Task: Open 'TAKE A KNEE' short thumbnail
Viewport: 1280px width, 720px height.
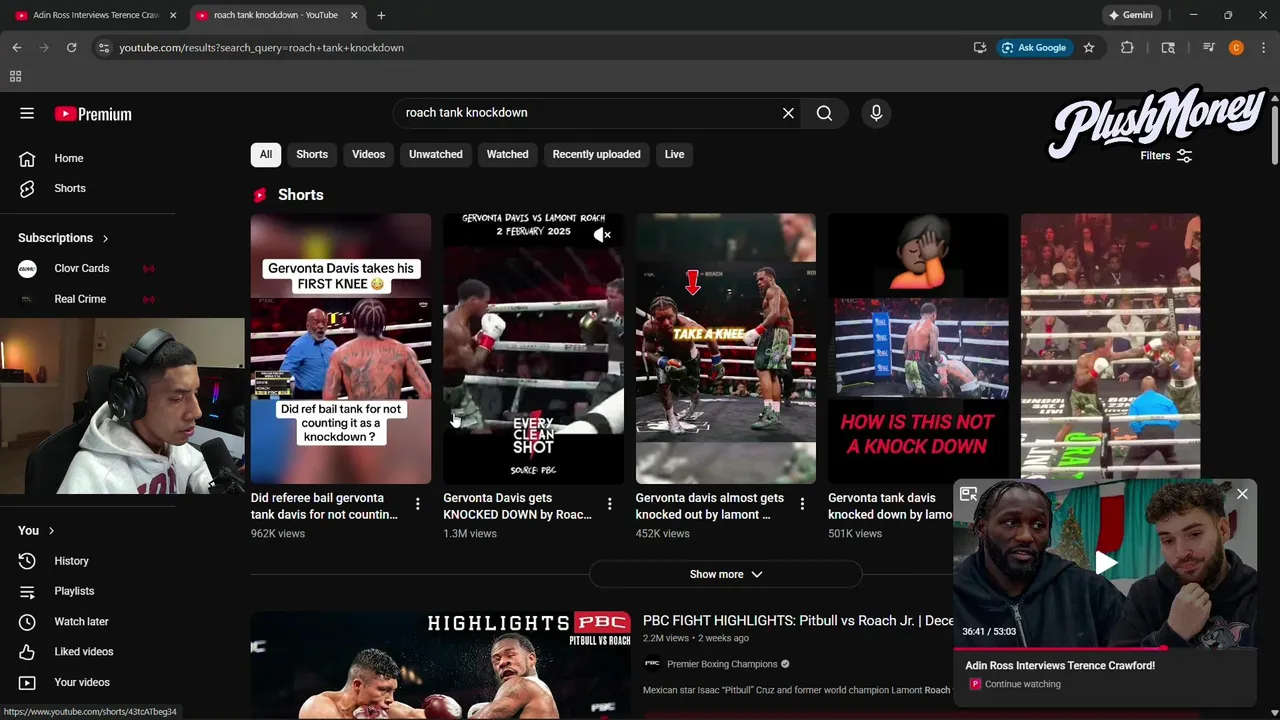Action: click(x=726, y=348)
